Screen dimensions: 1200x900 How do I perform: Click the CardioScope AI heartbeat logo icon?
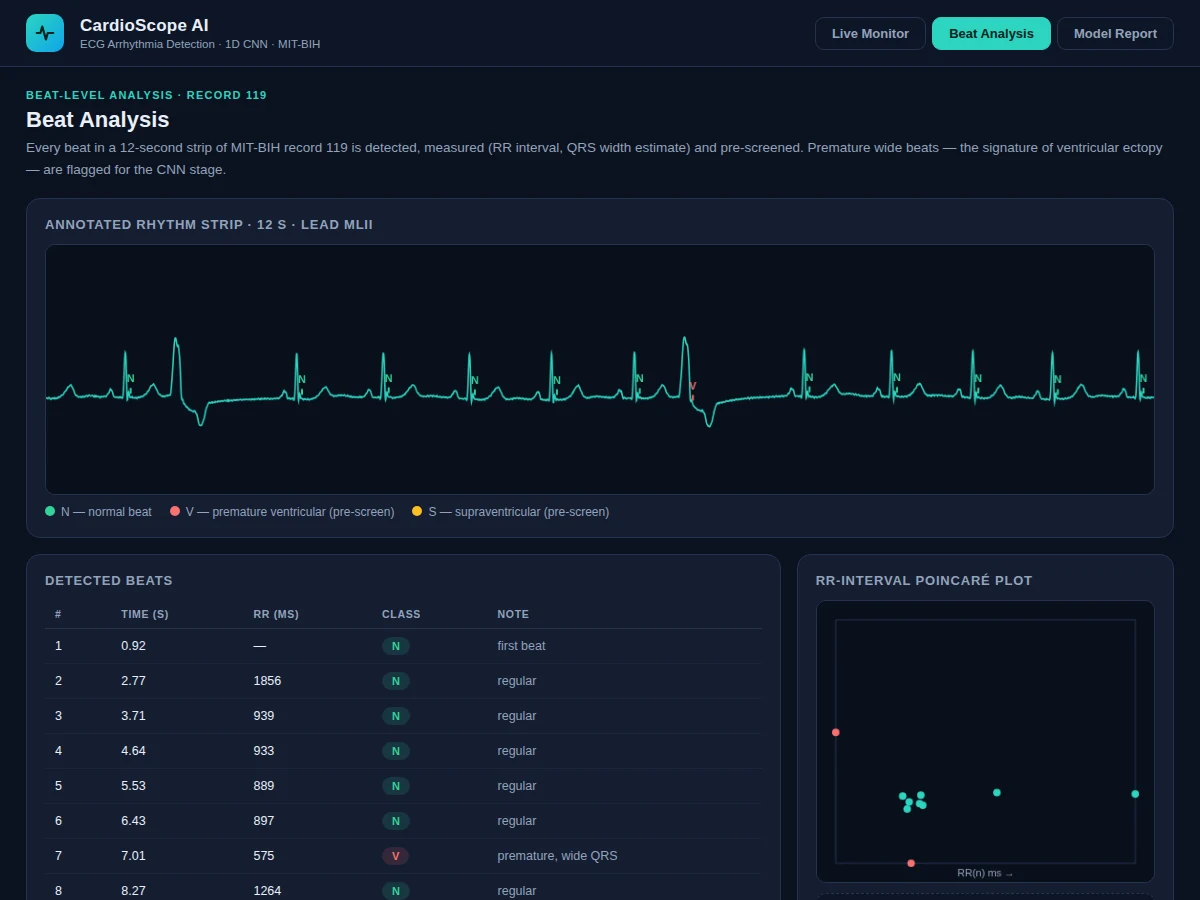point(45,33)
